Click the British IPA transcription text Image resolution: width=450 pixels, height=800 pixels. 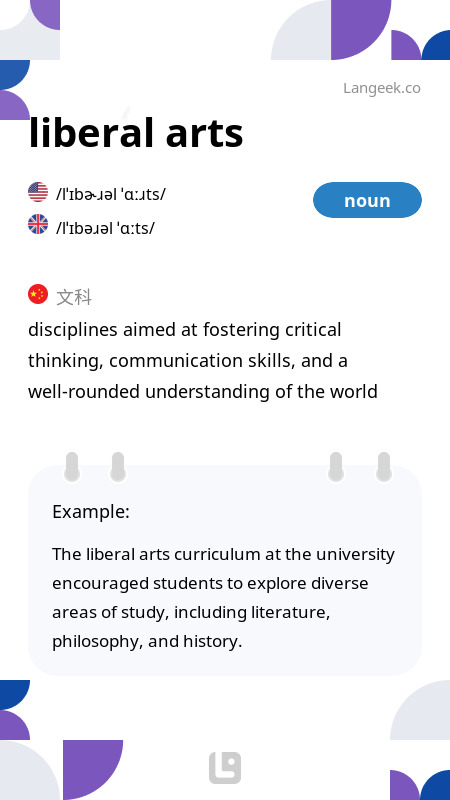[x=105, y=228]
